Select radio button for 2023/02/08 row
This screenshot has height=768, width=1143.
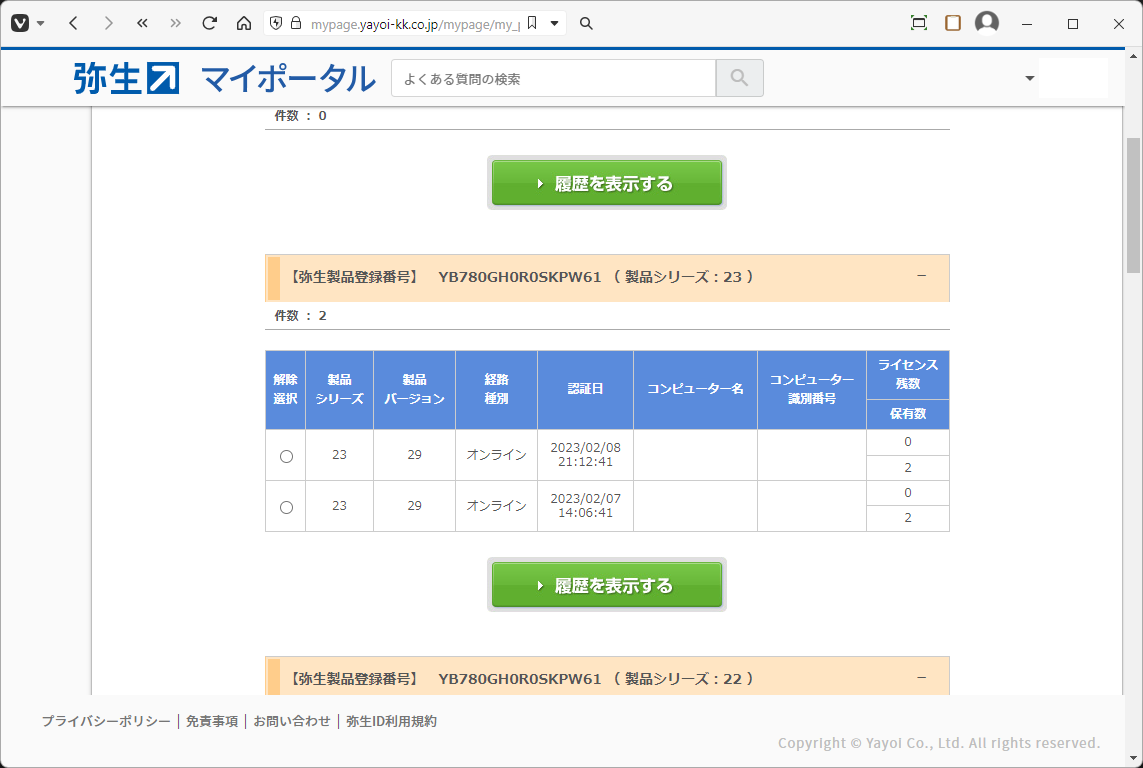(x=286, y=456)
